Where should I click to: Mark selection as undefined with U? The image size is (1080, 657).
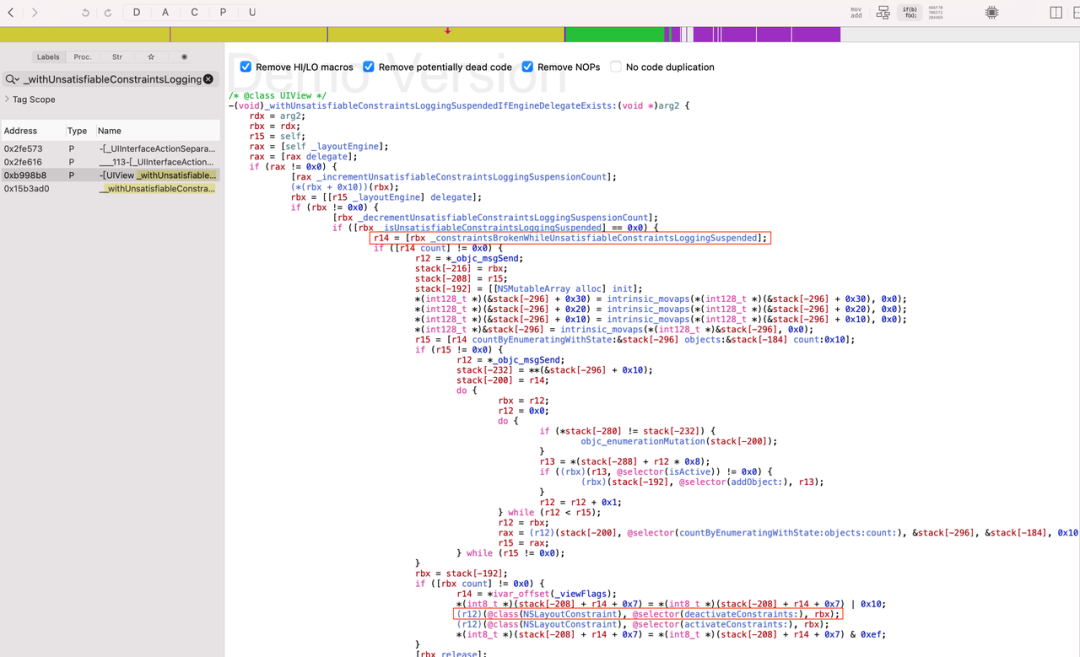point(252,12)
